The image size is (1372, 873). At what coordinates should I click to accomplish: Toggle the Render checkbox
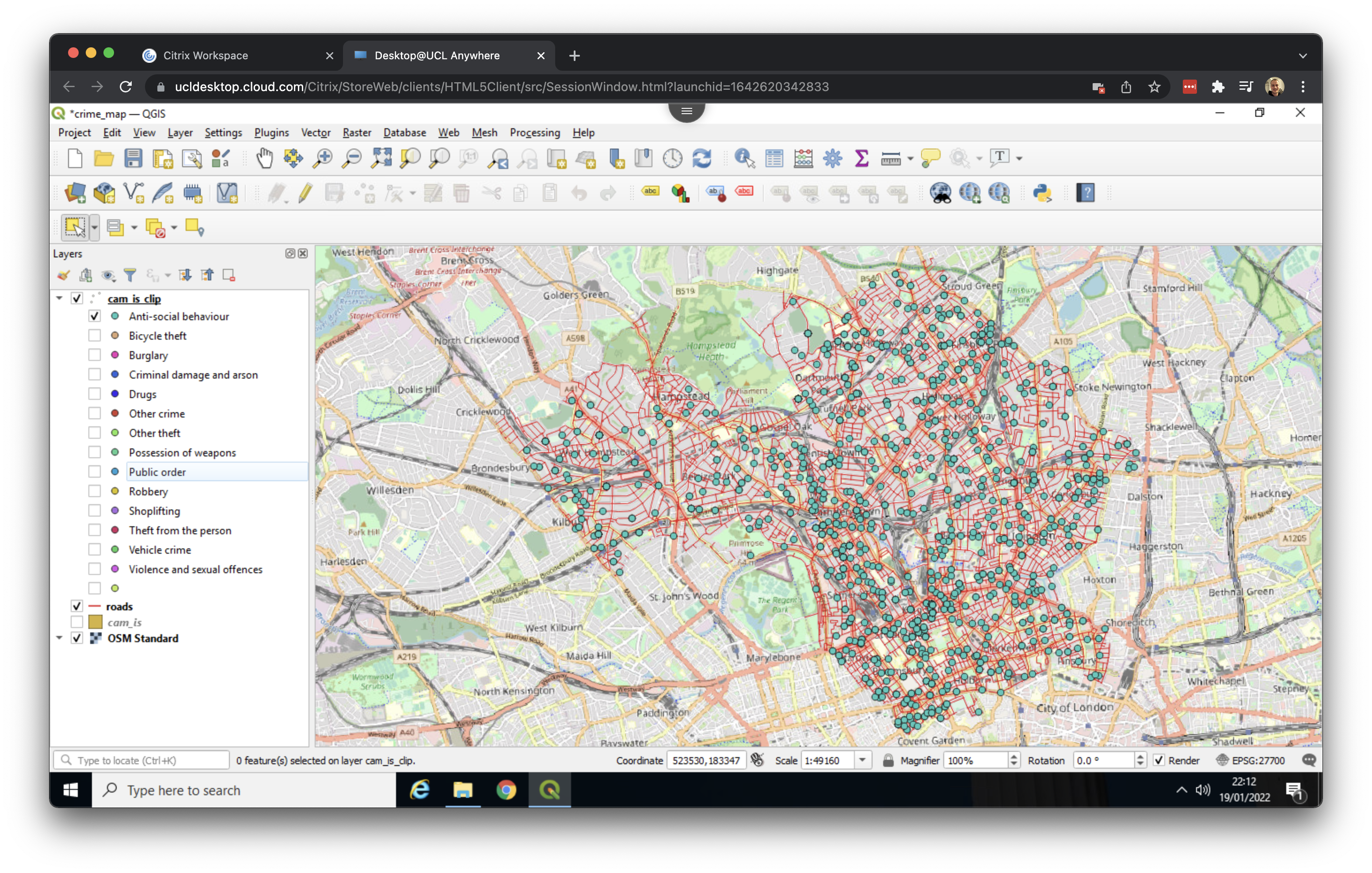point(1159,760)
